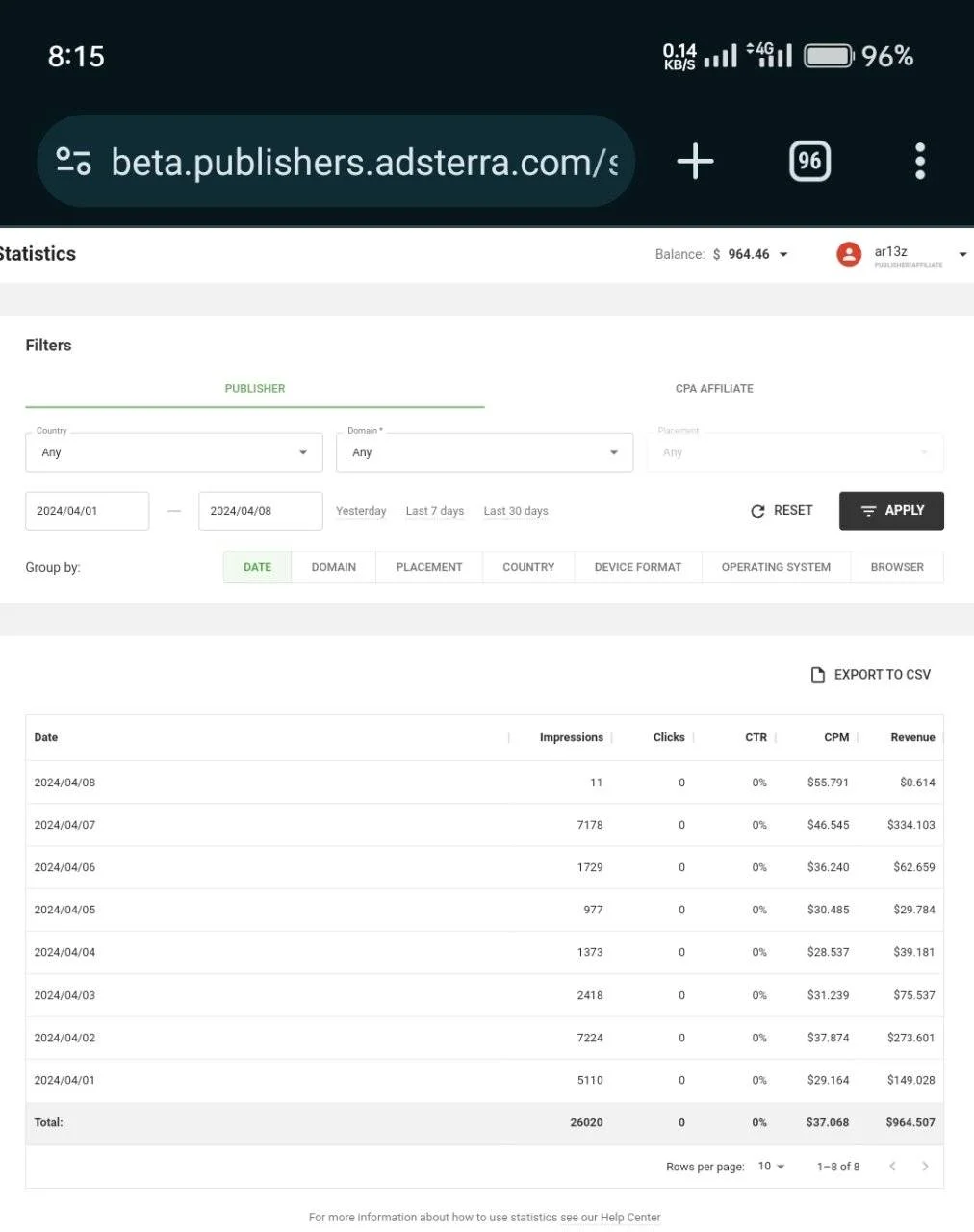Image resolution: width=974 pixels, height=1232 pixels.
Task: Open the Country dropdown
Action: tap(174, 452)
